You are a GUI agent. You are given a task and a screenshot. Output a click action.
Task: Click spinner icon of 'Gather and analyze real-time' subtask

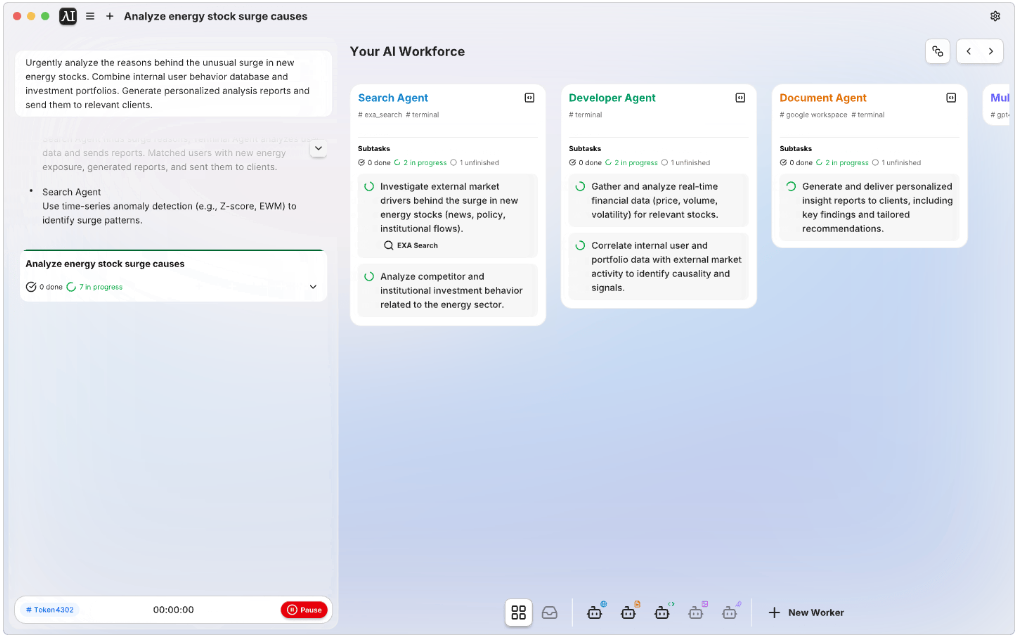(580, 187)
